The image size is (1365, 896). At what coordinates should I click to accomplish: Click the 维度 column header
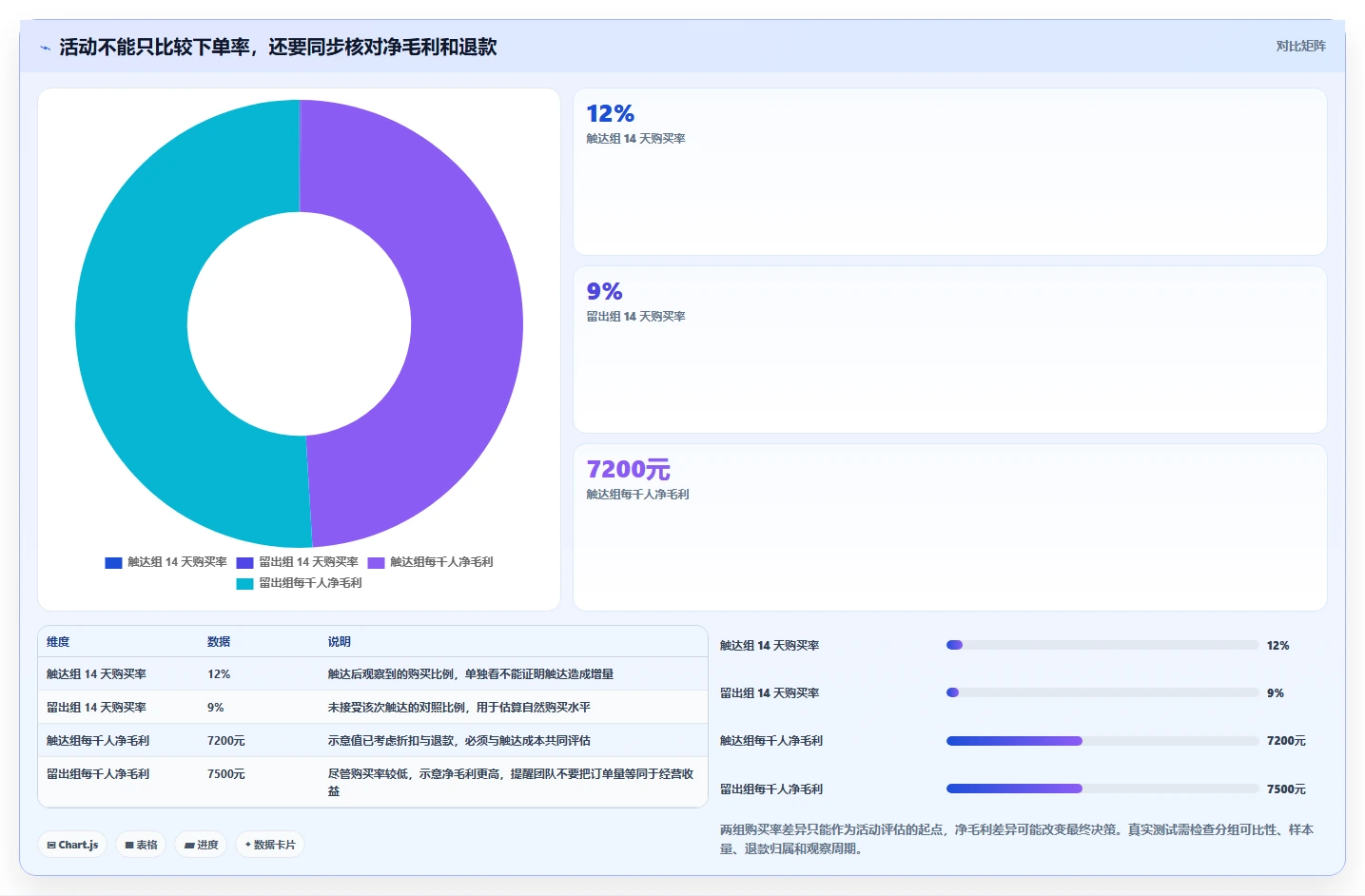58,642
